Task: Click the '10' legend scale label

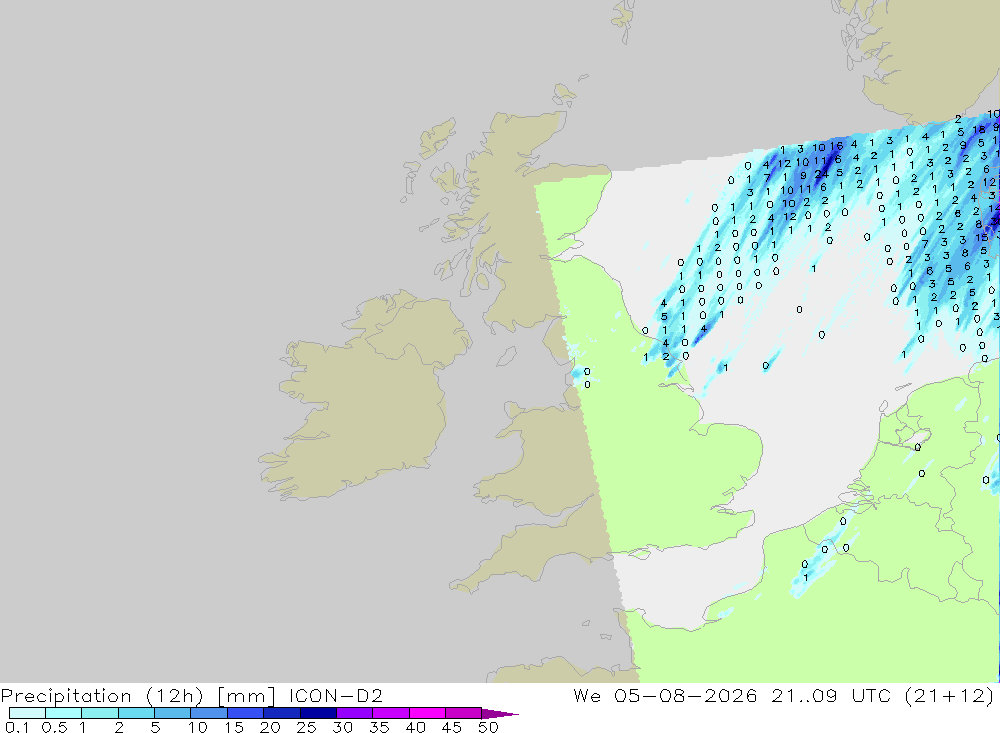Action: 198,727
